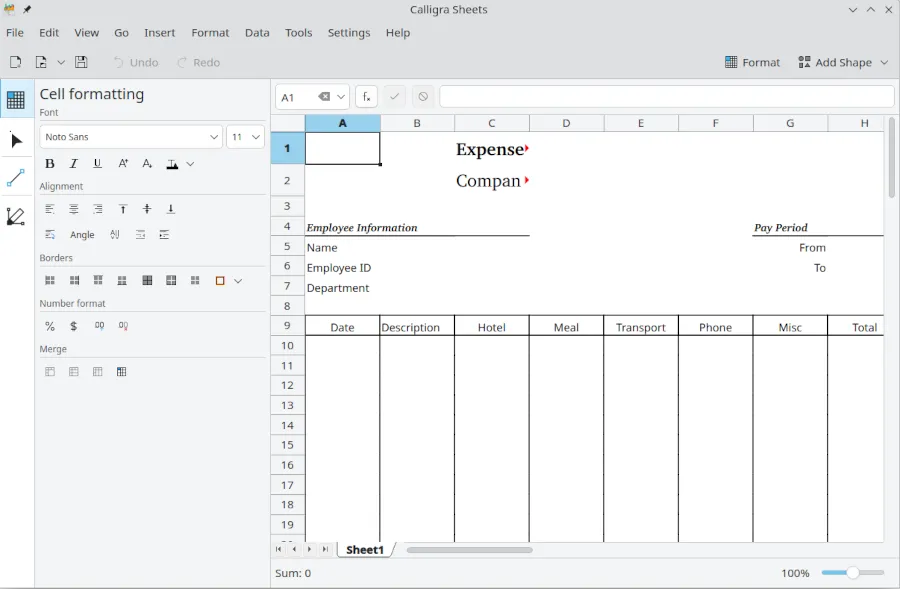Apply italic formatting to the cell

tap(73, 163)
